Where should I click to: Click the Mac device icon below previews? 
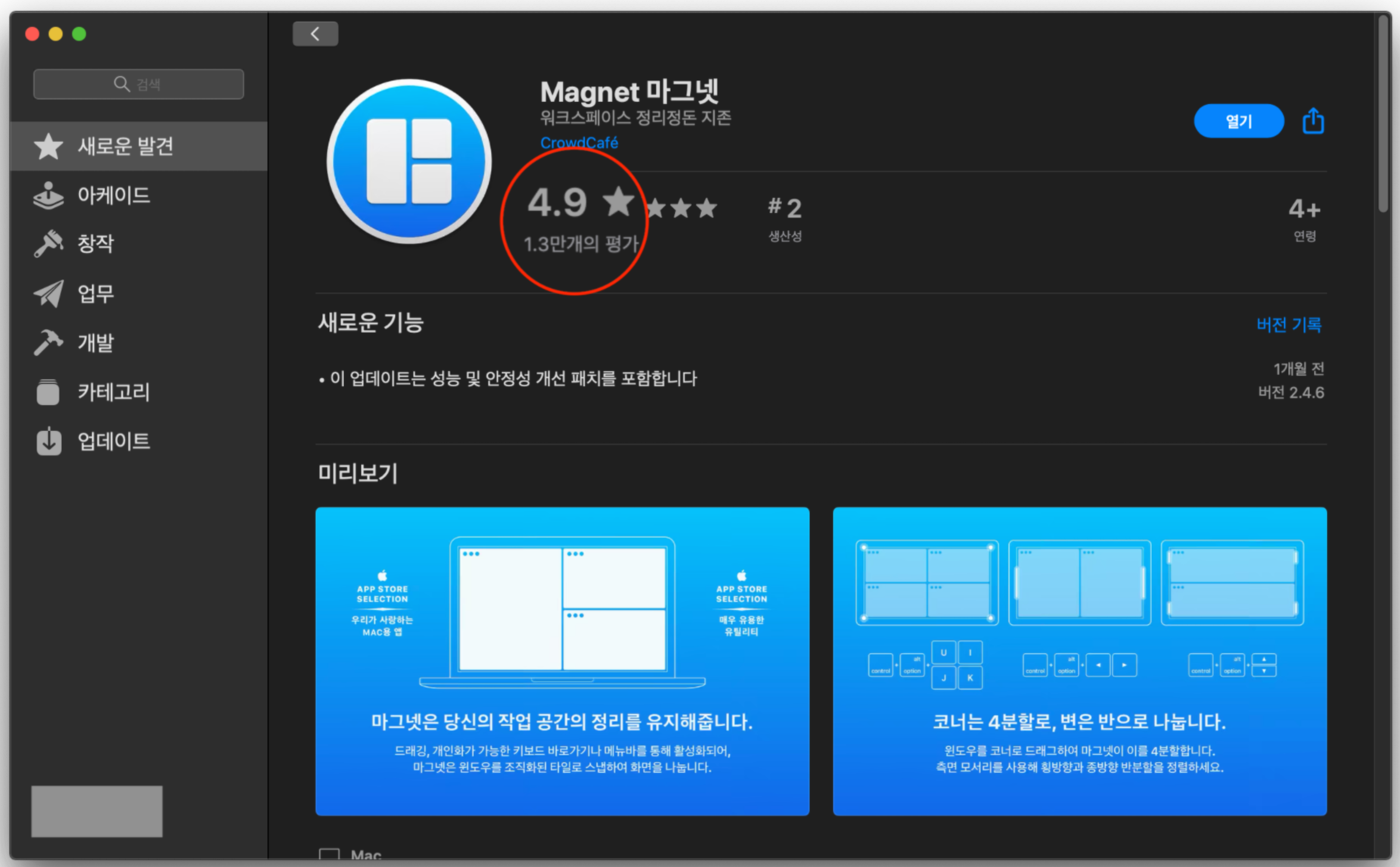329,855
